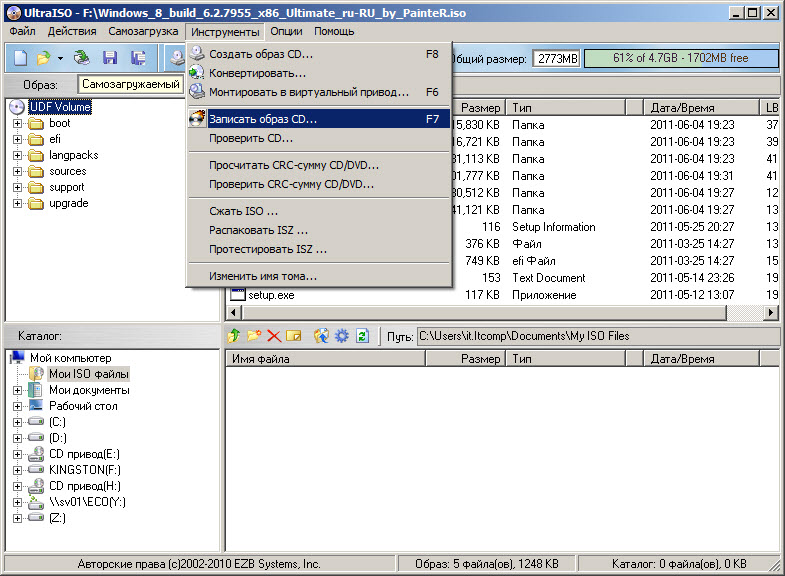Open the Самозагрузка menu
This screenshot has height=576, width=785.
143,31
